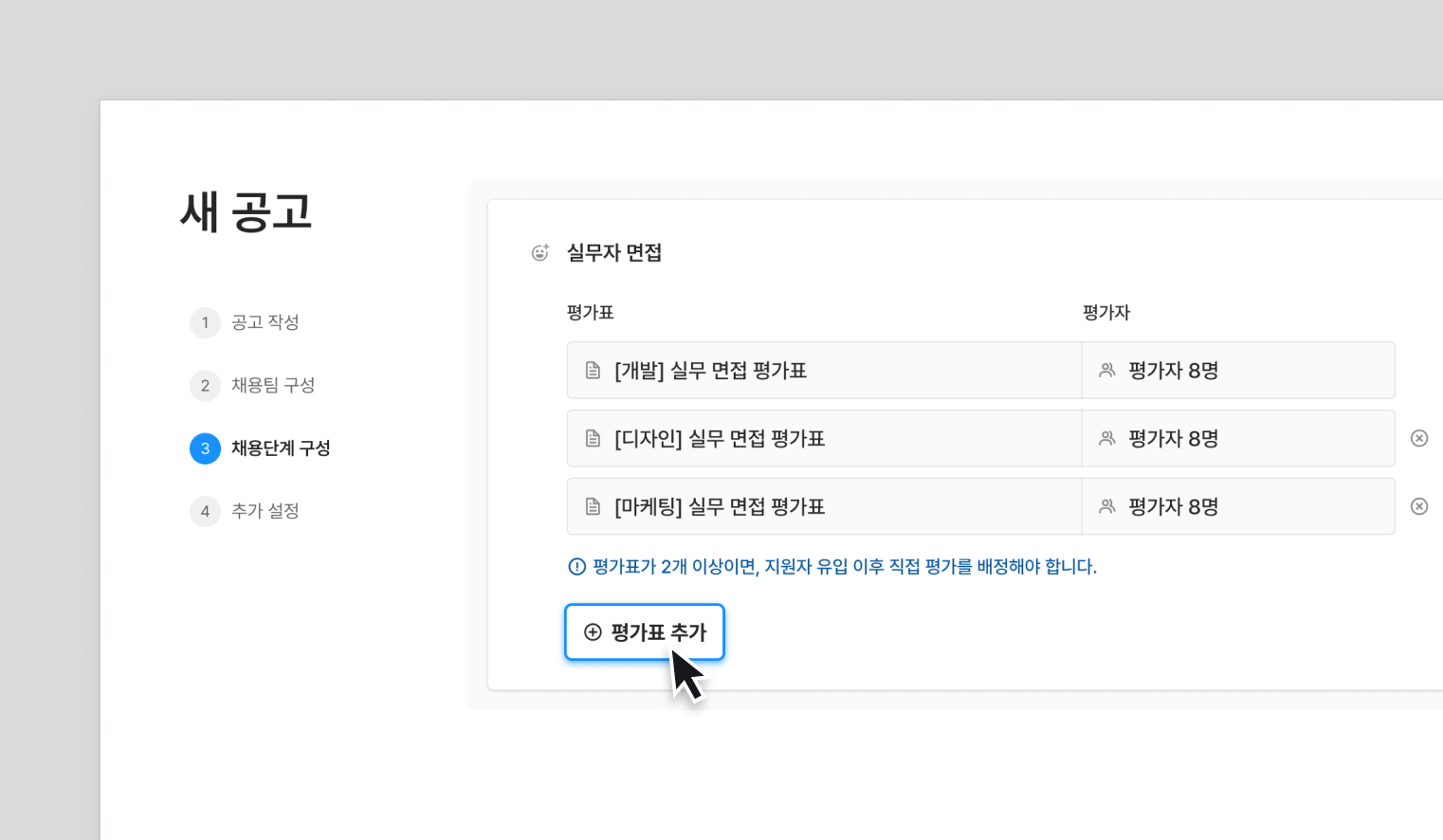Select the [마케팅] 실무 면접 평가표 field
This screenshot has width=1443, height=840.
[x=824, y=506]
